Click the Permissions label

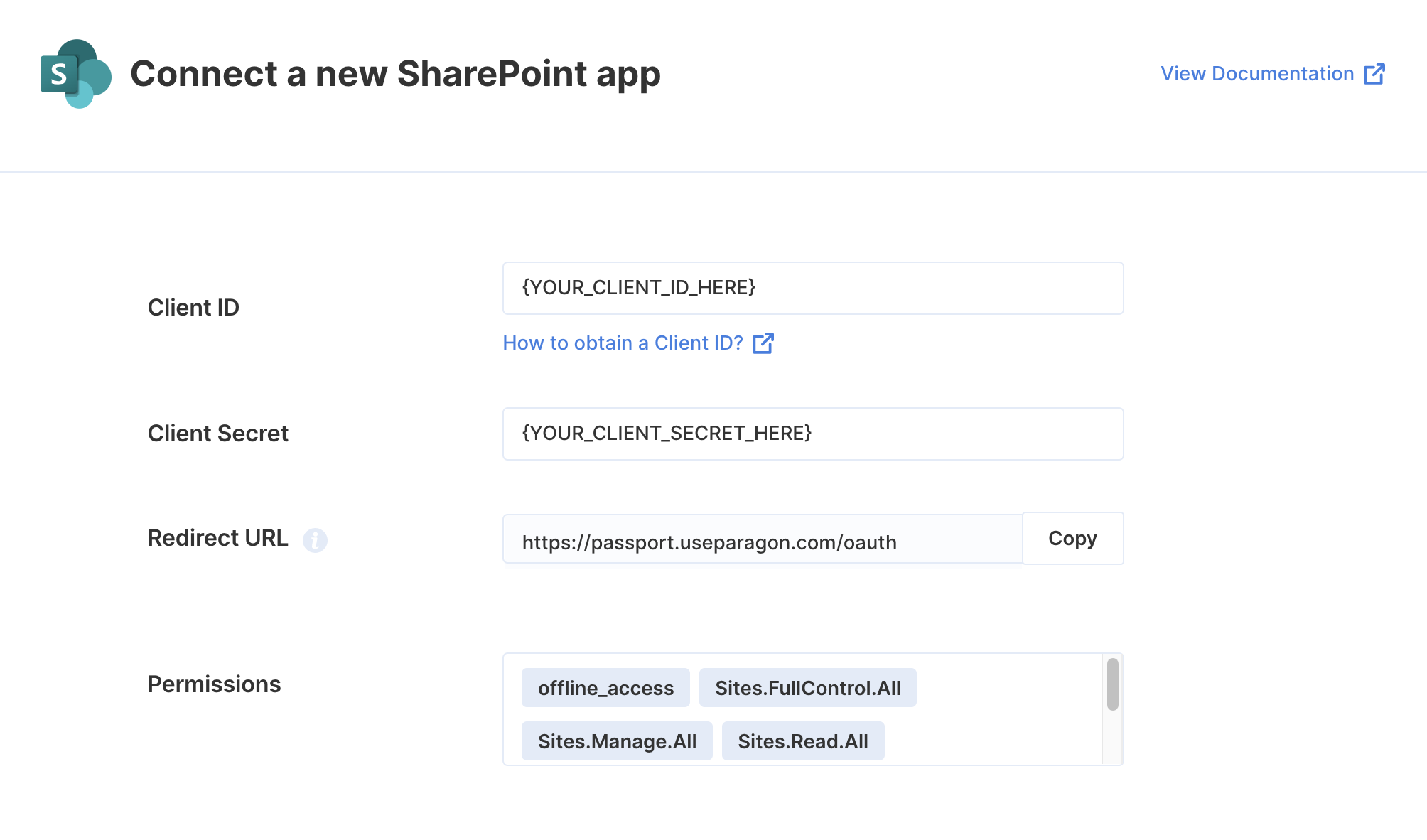pos(214,684)
